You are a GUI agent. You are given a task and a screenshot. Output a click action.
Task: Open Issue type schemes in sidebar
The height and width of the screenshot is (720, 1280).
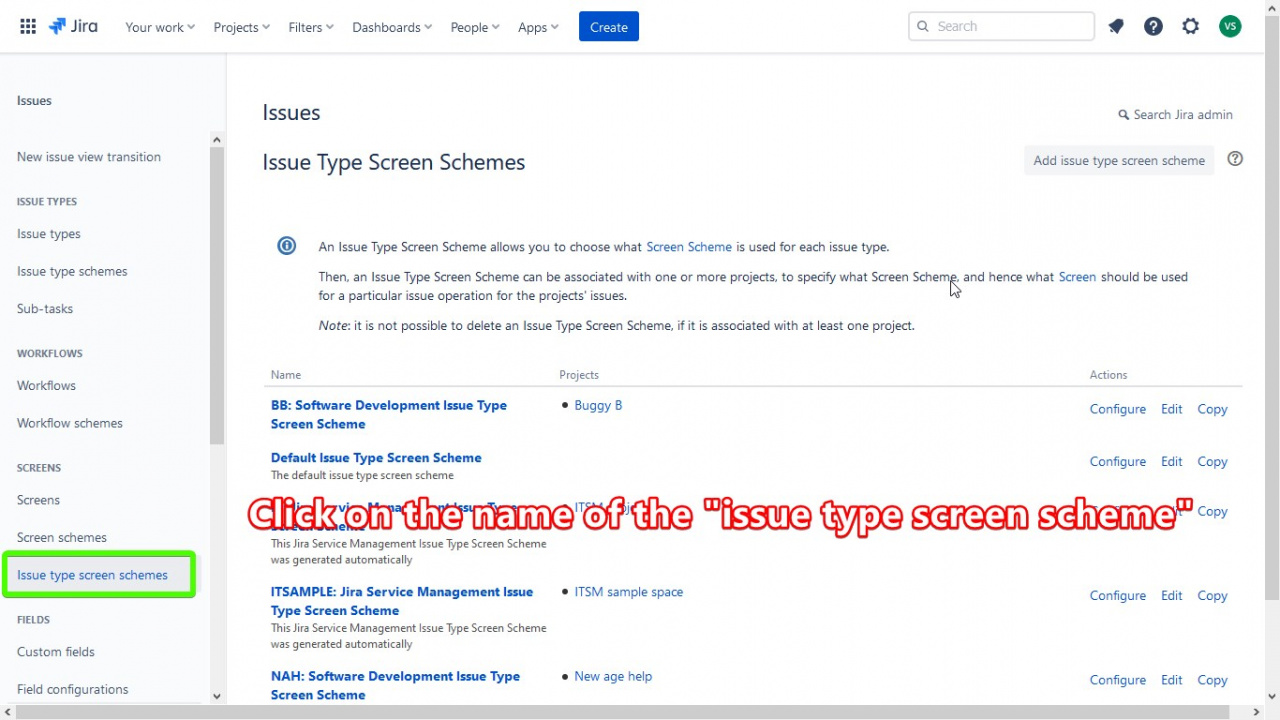coord(72,272)
